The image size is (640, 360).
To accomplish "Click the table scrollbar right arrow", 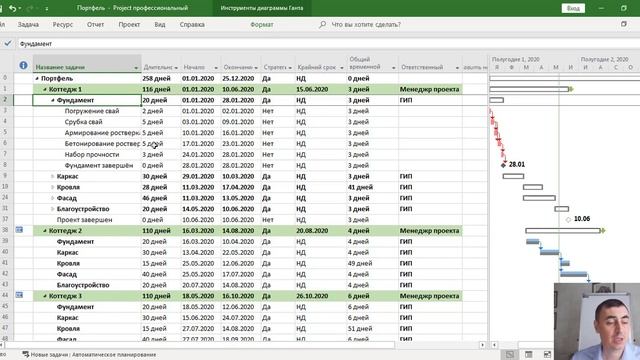I will point(482,345).
